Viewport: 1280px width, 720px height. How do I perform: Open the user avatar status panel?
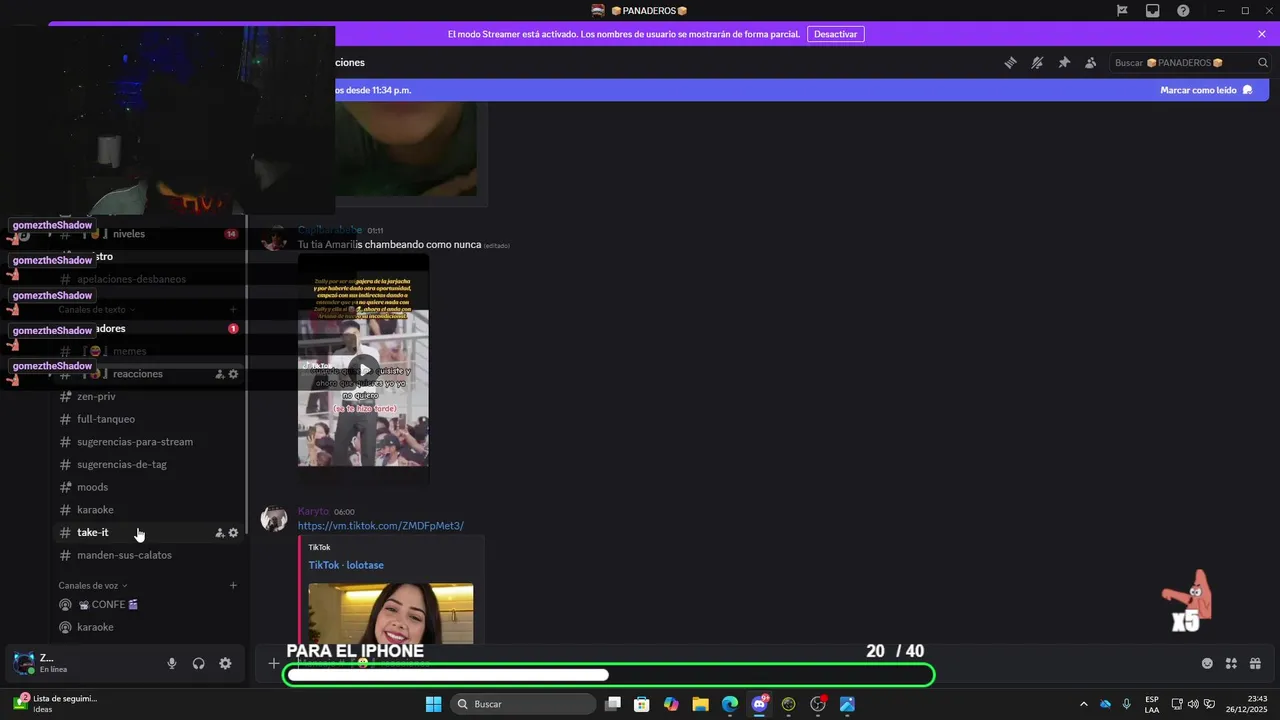click(24, 663)
